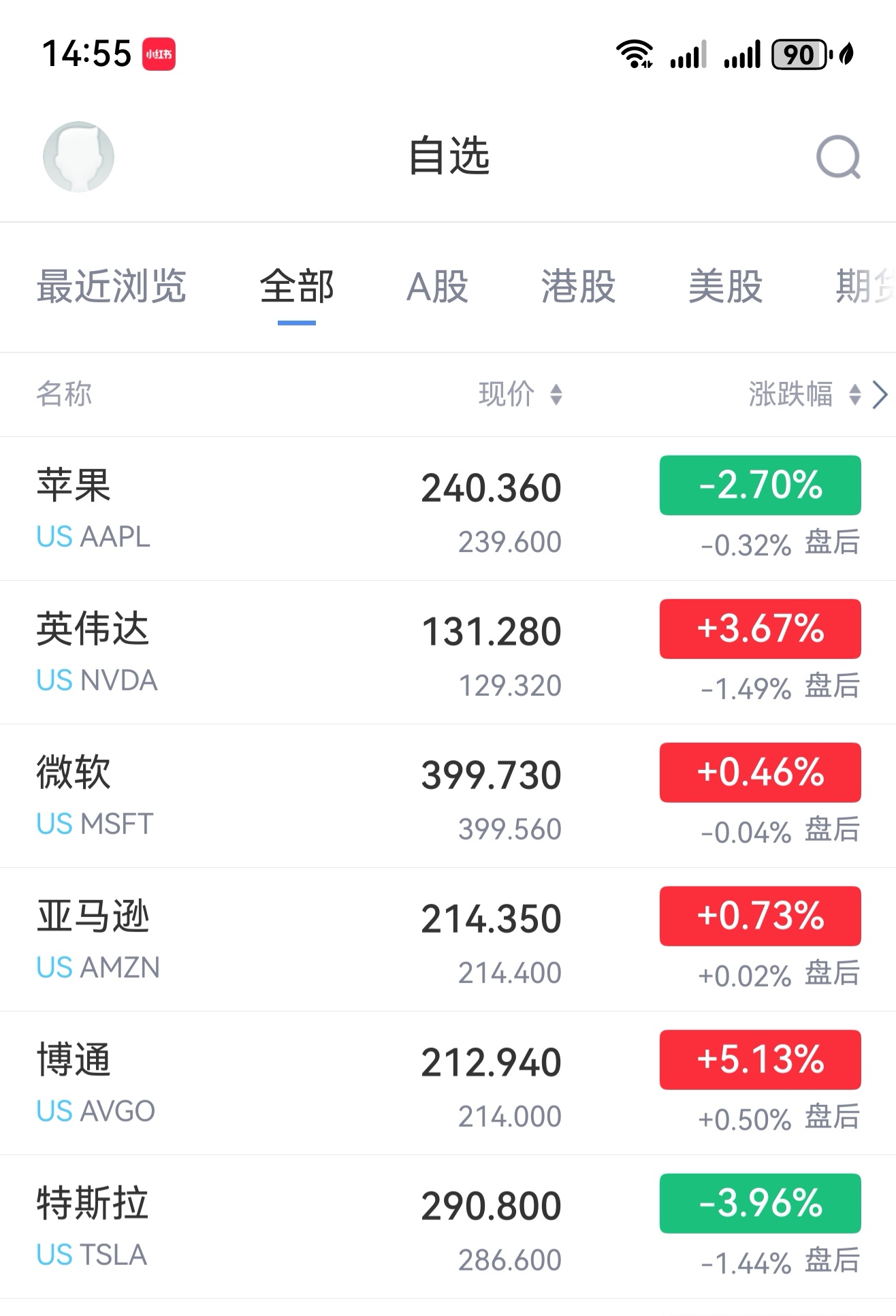This screenshot has height=1316, width=896.
Task: Toggle Nvidia's +3.67% change badge
Action: pos(760,629)
